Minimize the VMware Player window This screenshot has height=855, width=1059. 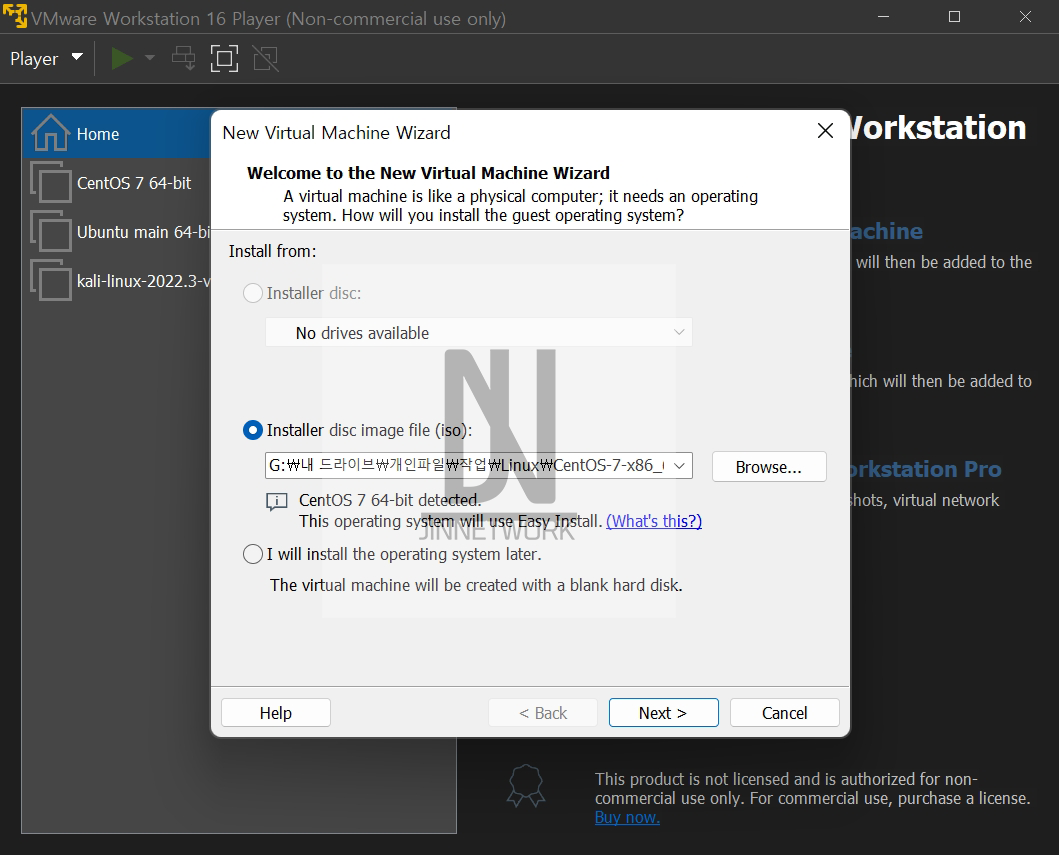883,16
